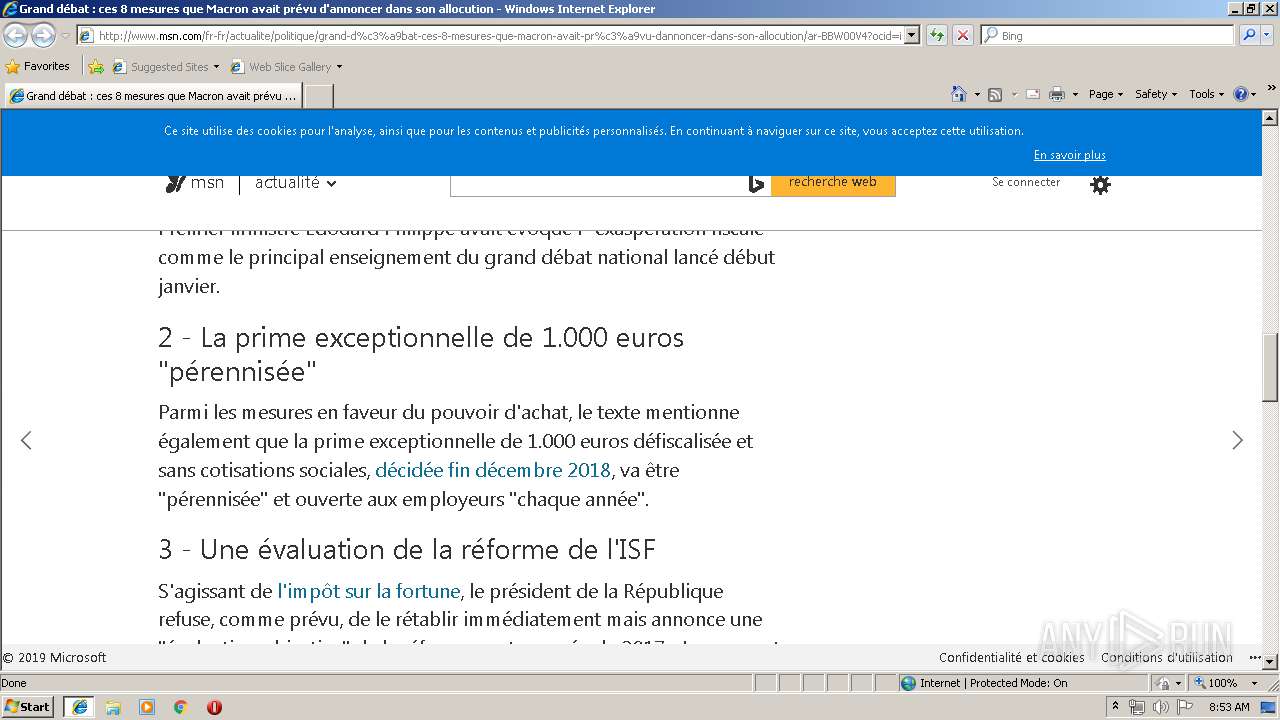Image resolution: width=1280 pixels, height=720 pixels.
Task: Open the red Opera taskbar icon
Action: pyautogui.click(x=214, y=707)
